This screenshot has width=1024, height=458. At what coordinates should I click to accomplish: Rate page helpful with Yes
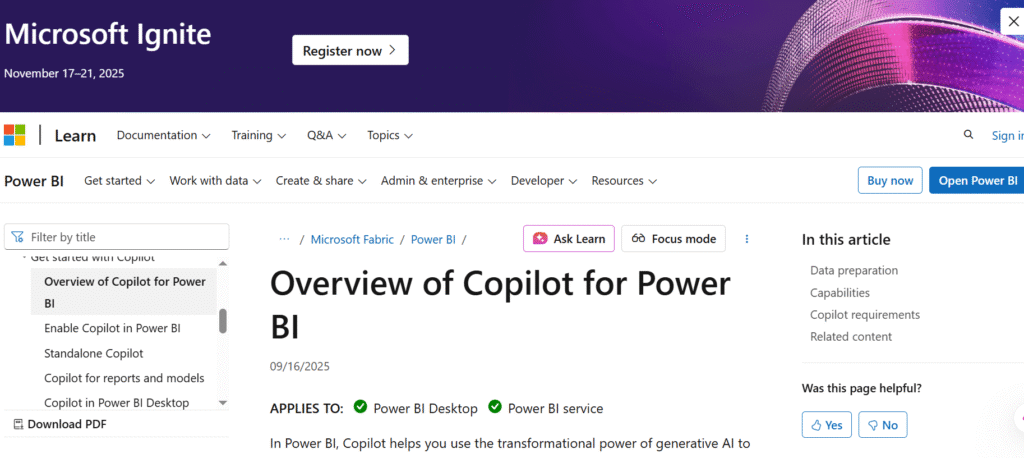point(826,425)
